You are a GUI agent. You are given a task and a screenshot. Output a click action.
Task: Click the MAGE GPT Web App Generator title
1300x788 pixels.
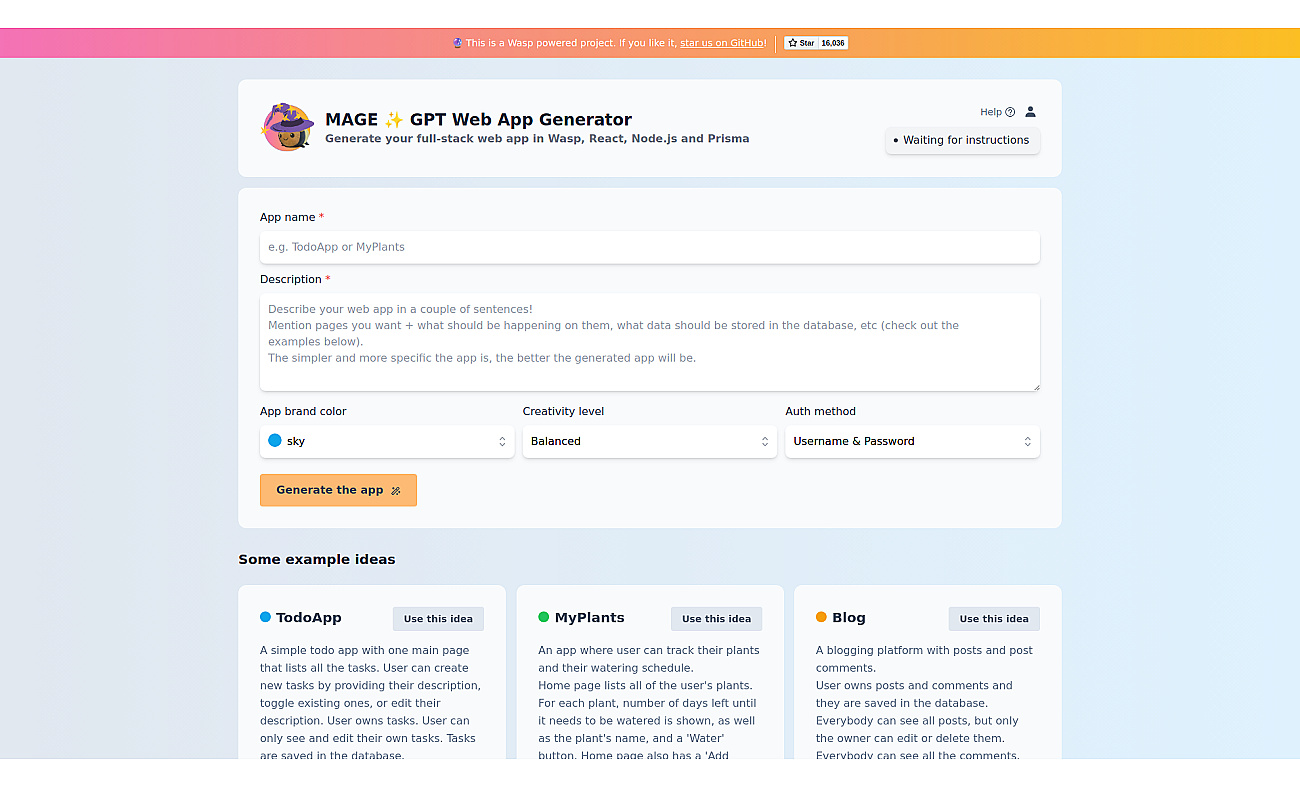[x=478, y=119]
